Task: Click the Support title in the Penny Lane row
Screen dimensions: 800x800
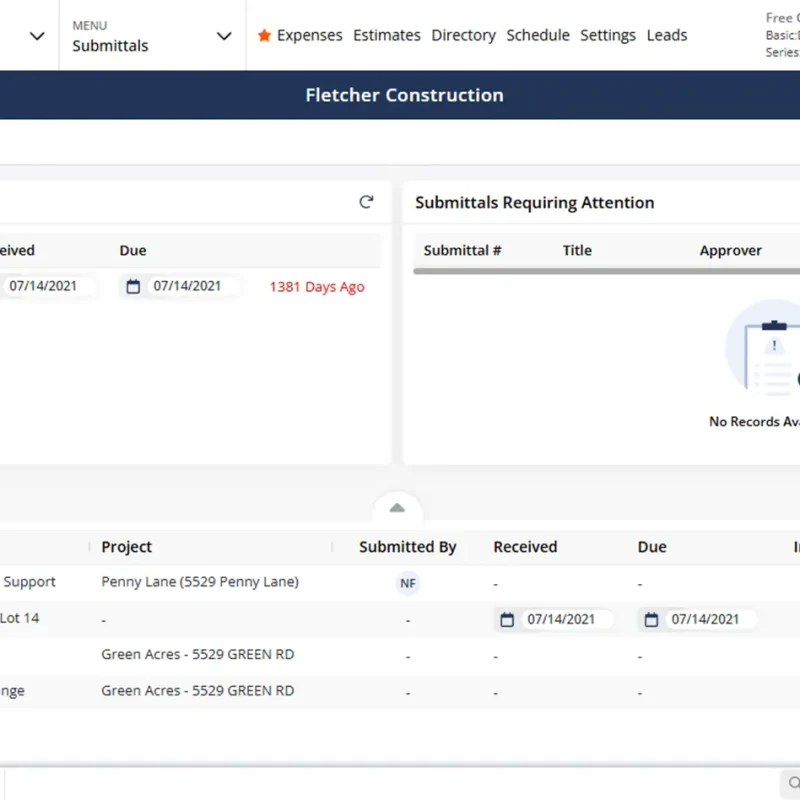Action: 30,582
